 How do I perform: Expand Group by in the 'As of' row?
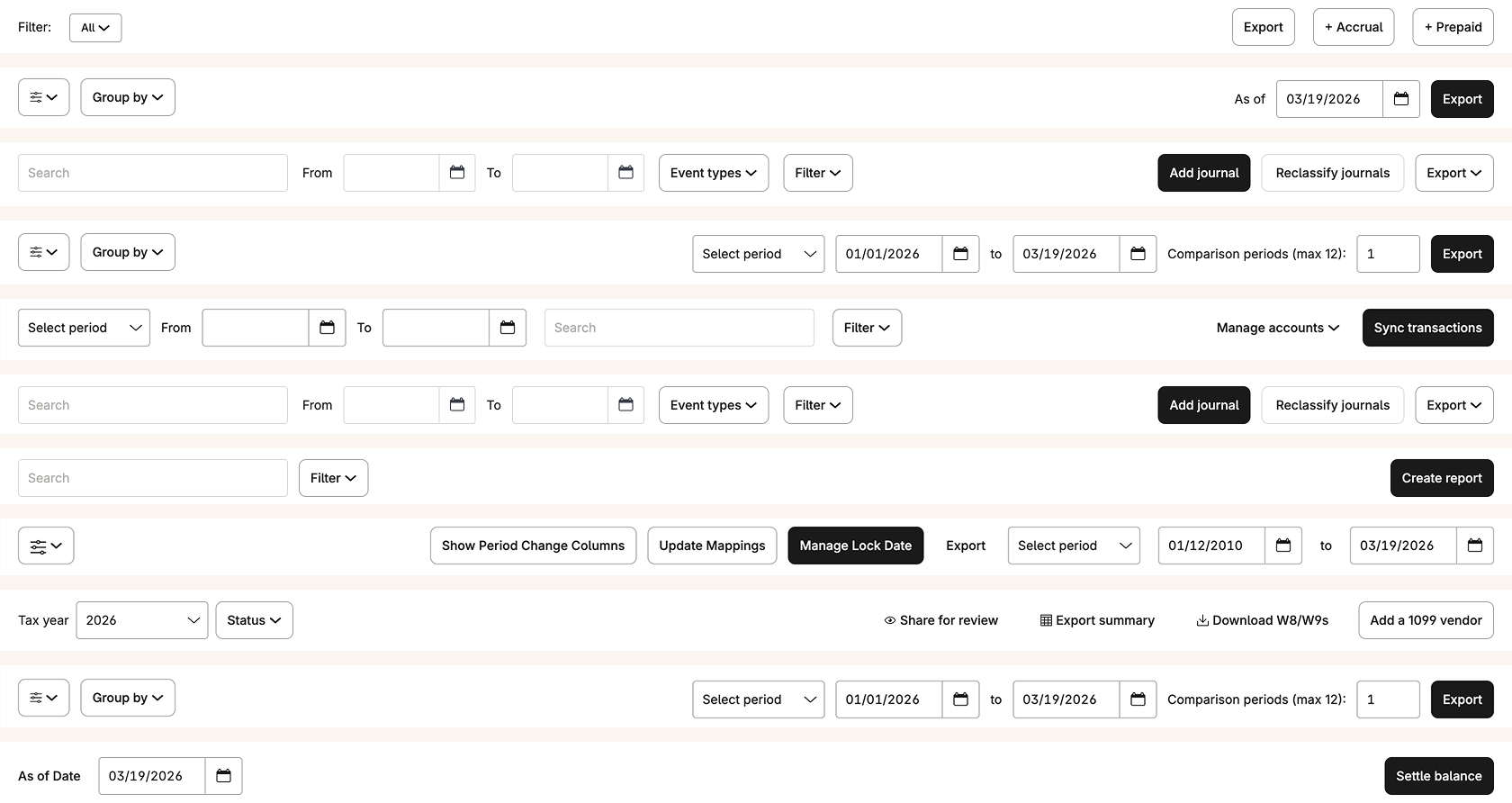[x=128, y=97]
